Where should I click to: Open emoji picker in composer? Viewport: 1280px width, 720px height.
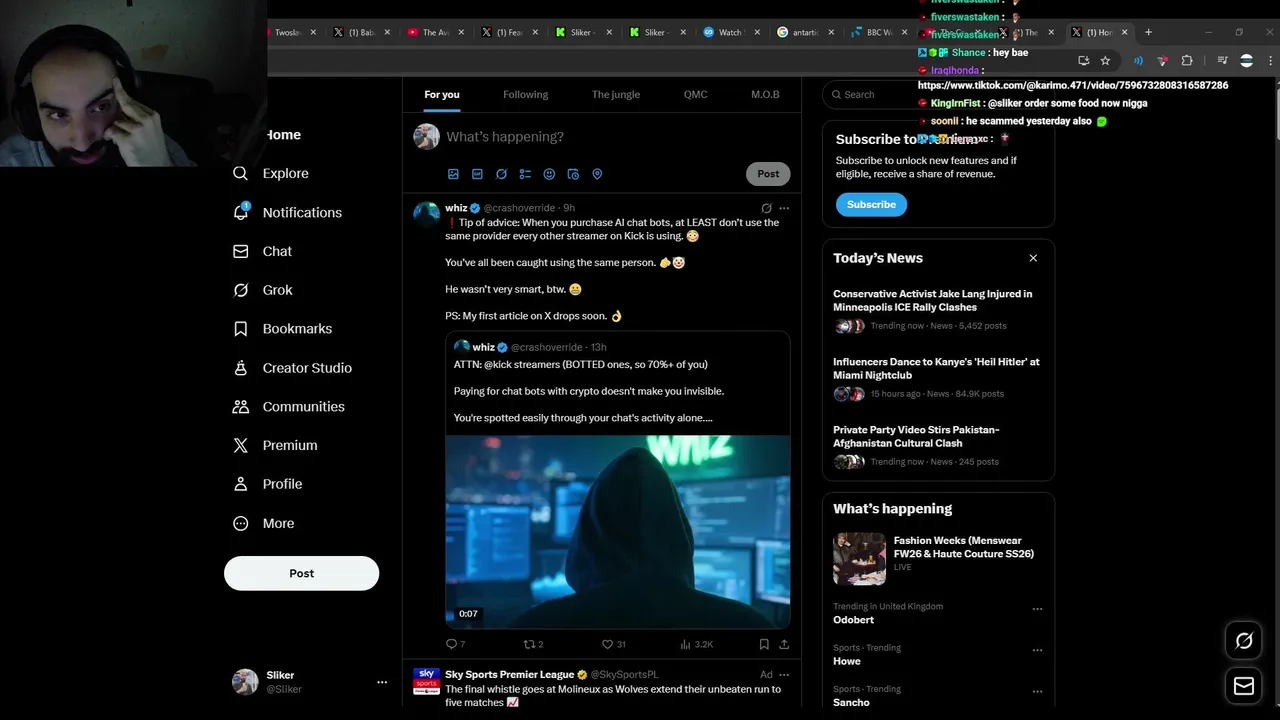click(x=549, y=174)
